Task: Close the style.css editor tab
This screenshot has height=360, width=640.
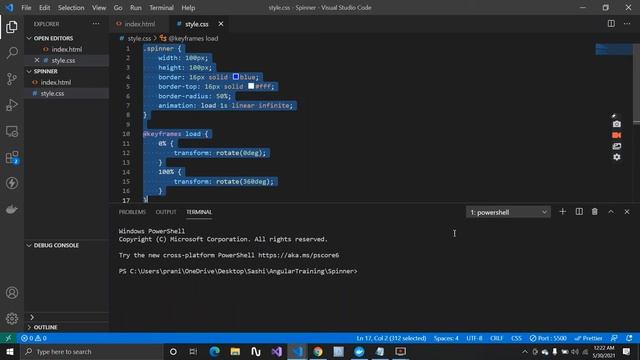Action: (221, 24)
